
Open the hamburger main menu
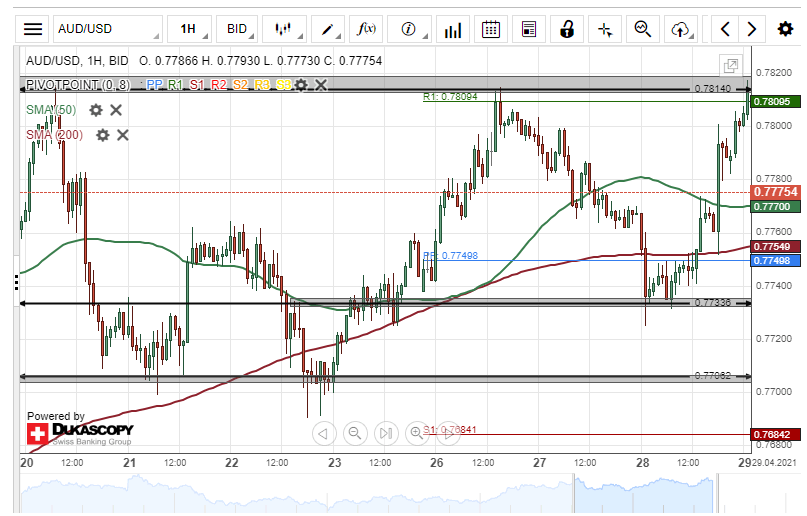click(33, 29)
